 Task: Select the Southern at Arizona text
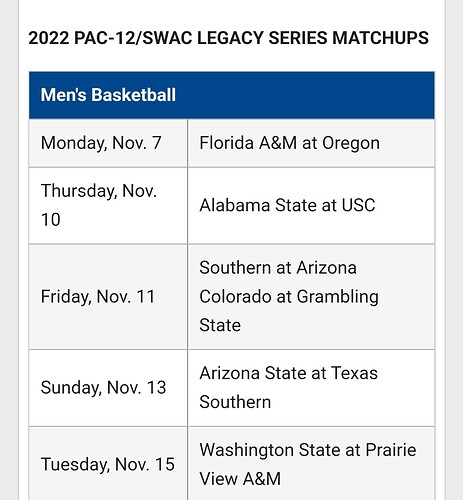click(x=278, y=268)
